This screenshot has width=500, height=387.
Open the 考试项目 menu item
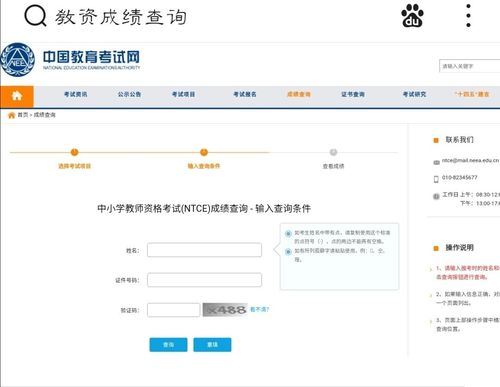pyautogui.click(x=183, y=94)
